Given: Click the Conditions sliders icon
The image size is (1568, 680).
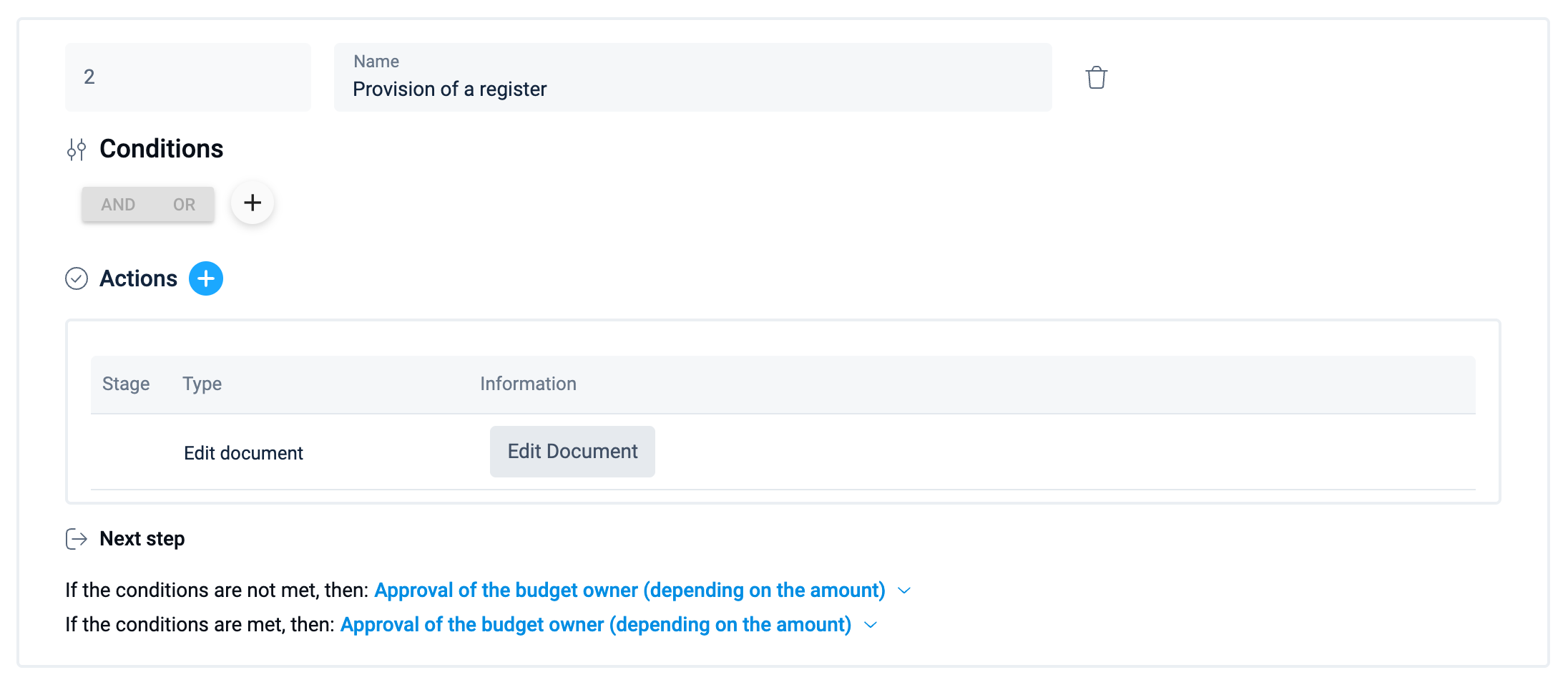Looking at the screenshot, I should [x=77, y=150].
